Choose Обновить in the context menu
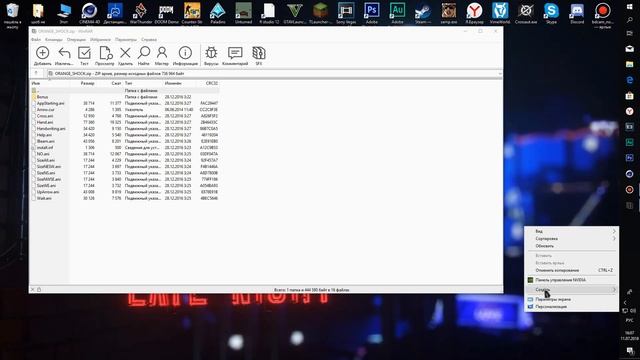640x360 pixels. [571, 246]
